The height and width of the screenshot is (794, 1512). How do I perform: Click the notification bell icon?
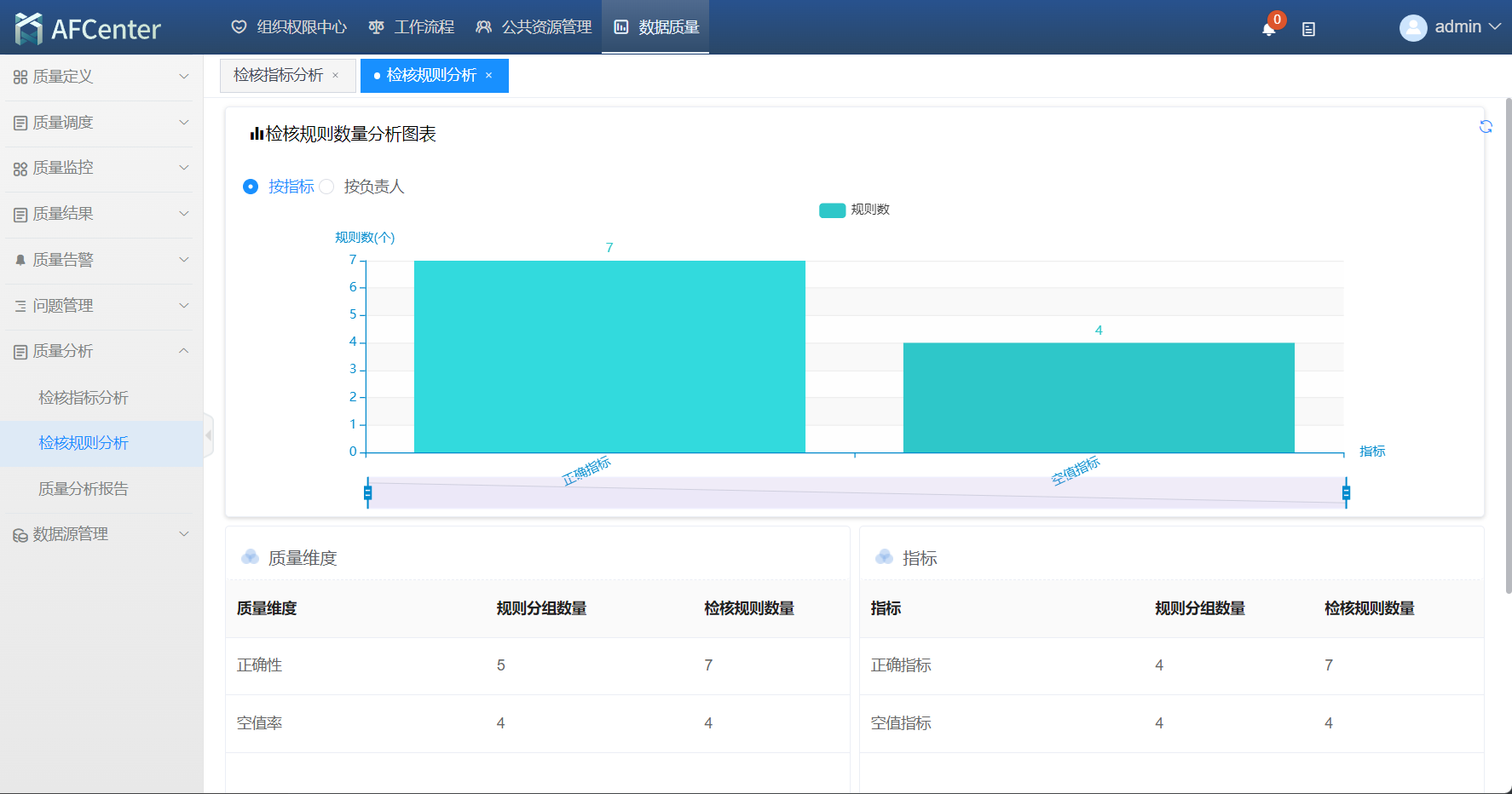point(1268,29)
